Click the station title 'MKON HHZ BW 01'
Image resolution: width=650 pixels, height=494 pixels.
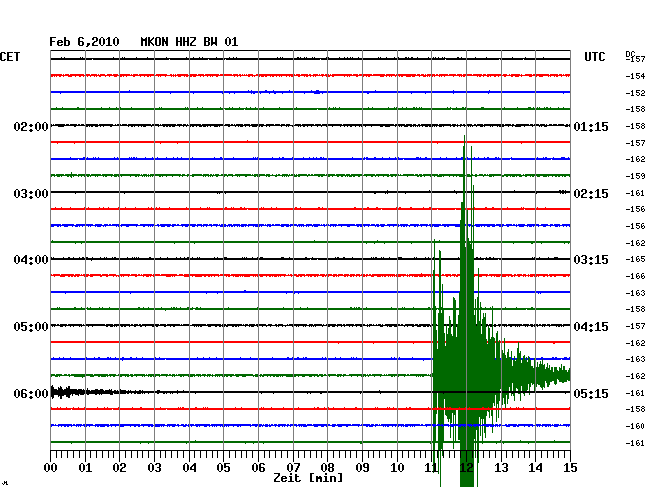[x=189, y=42]
